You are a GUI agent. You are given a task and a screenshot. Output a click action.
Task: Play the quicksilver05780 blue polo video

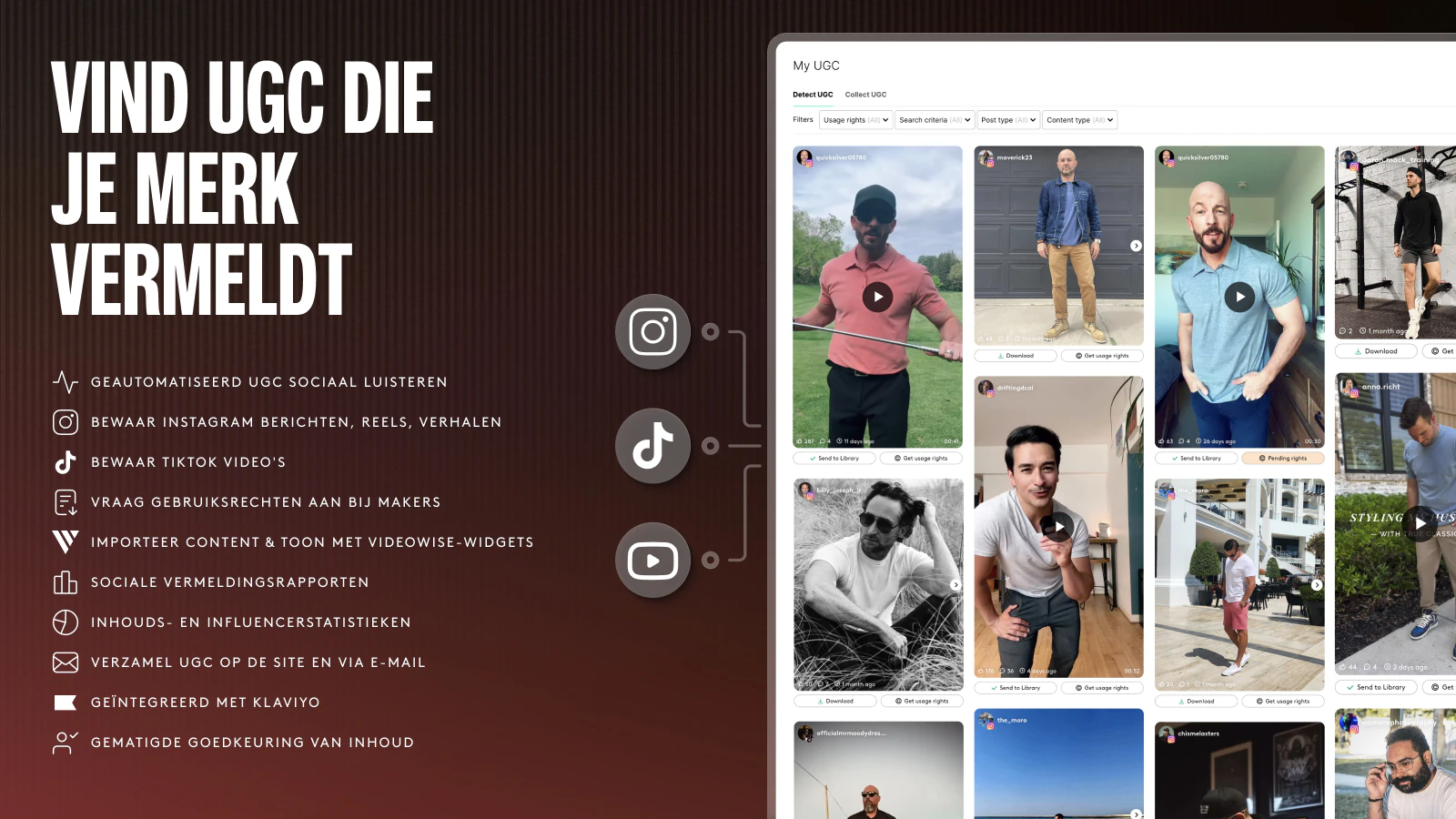pyautogui.click(x=1239, y=297)
